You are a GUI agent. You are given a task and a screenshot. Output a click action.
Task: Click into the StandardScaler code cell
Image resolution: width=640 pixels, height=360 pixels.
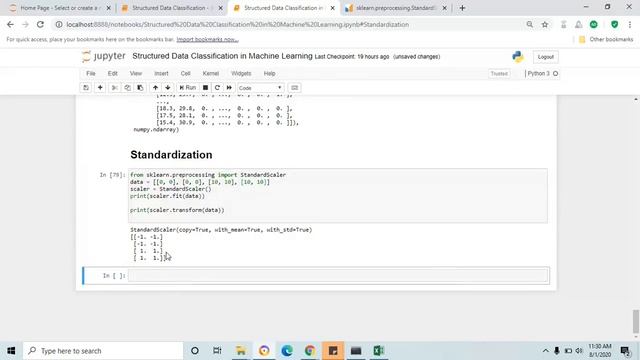click(338, 196)
